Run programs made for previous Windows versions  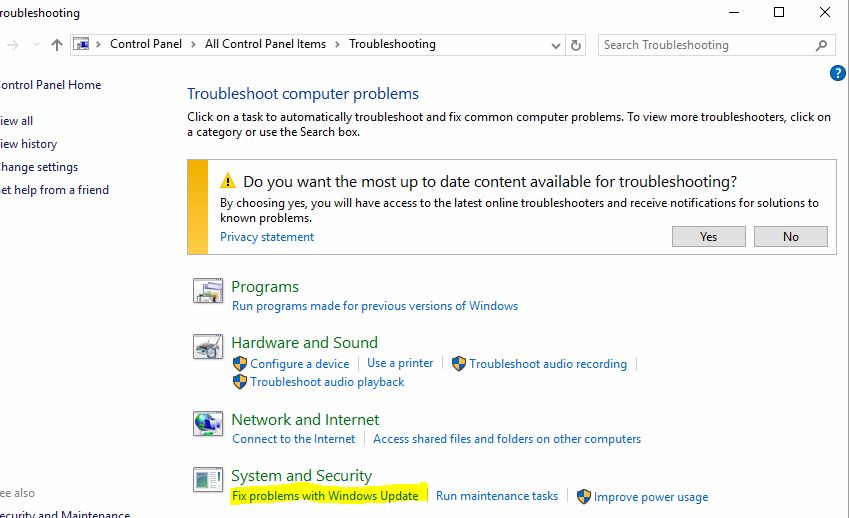(x=375, y=306)
